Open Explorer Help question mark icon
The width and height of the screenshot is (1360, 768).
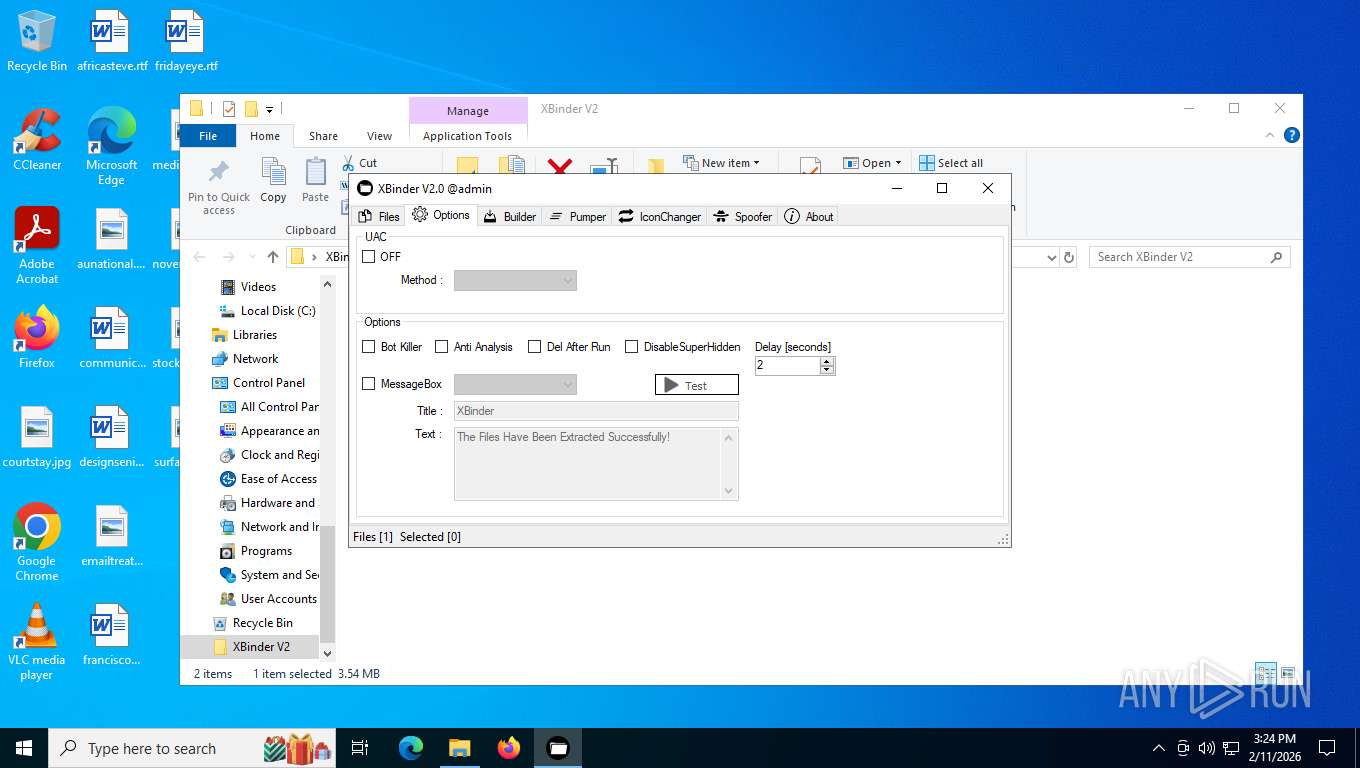1292,135
